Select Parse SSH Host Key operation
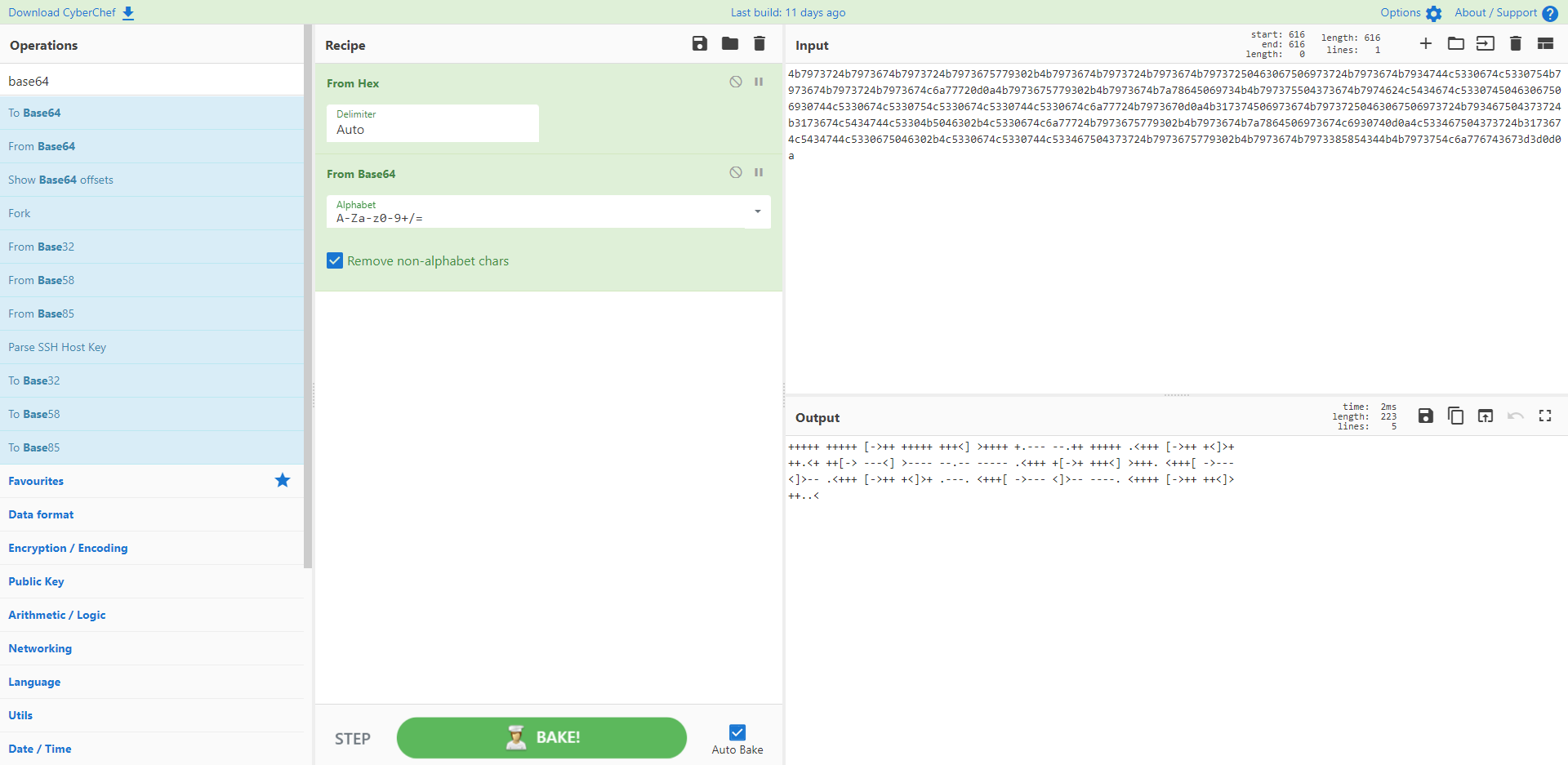 point(152,347)
